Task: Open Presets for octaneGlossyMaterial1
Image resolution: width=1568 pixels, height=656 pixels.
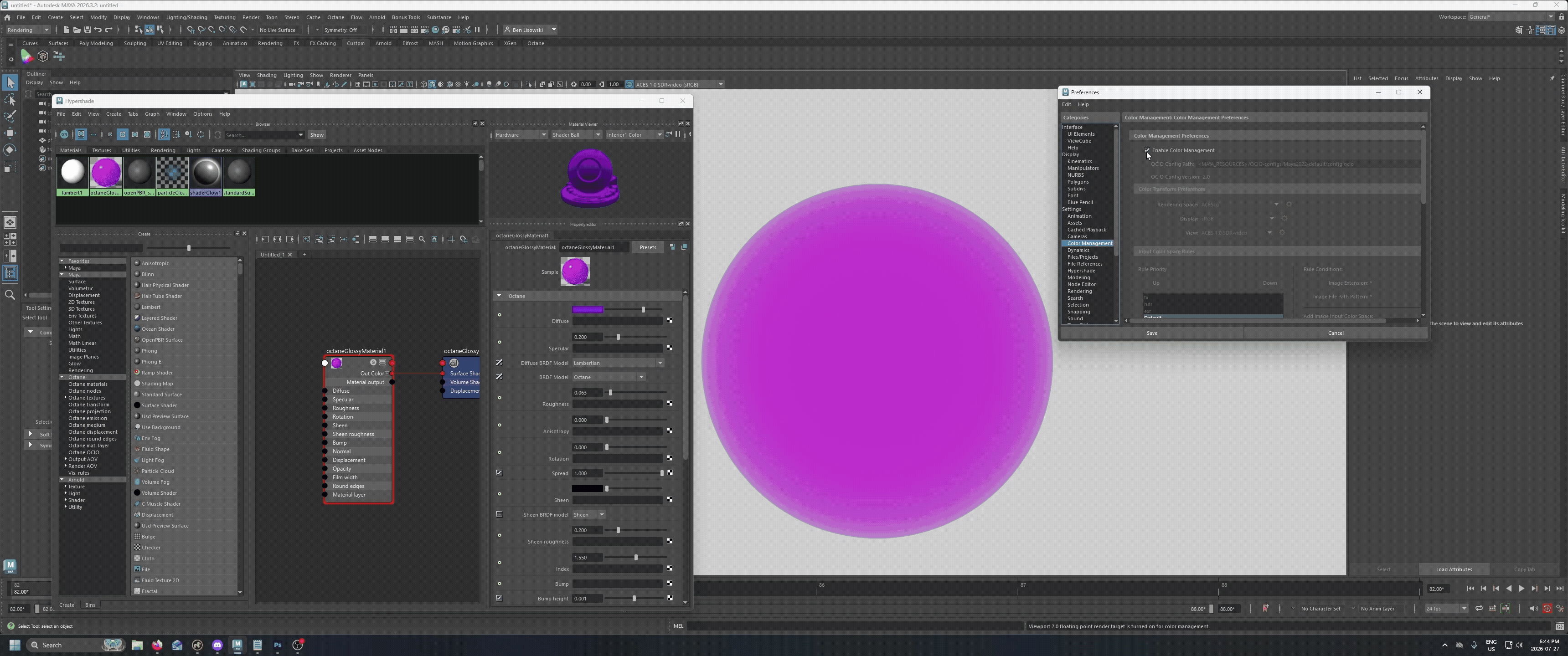Action: tap(648, 247)
